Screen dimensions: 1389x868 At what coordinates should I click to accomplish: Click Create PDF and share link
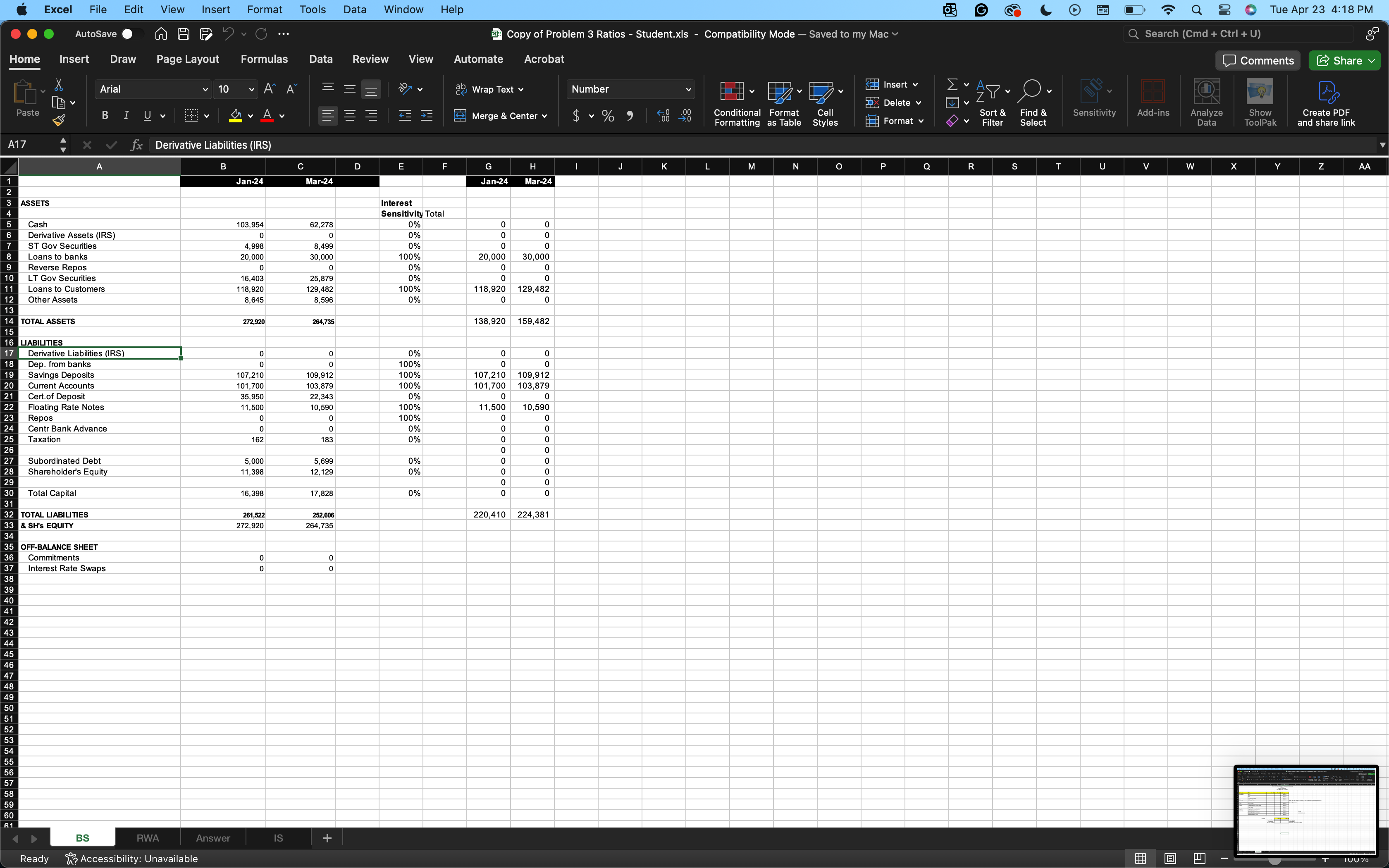click(1327, 100)
